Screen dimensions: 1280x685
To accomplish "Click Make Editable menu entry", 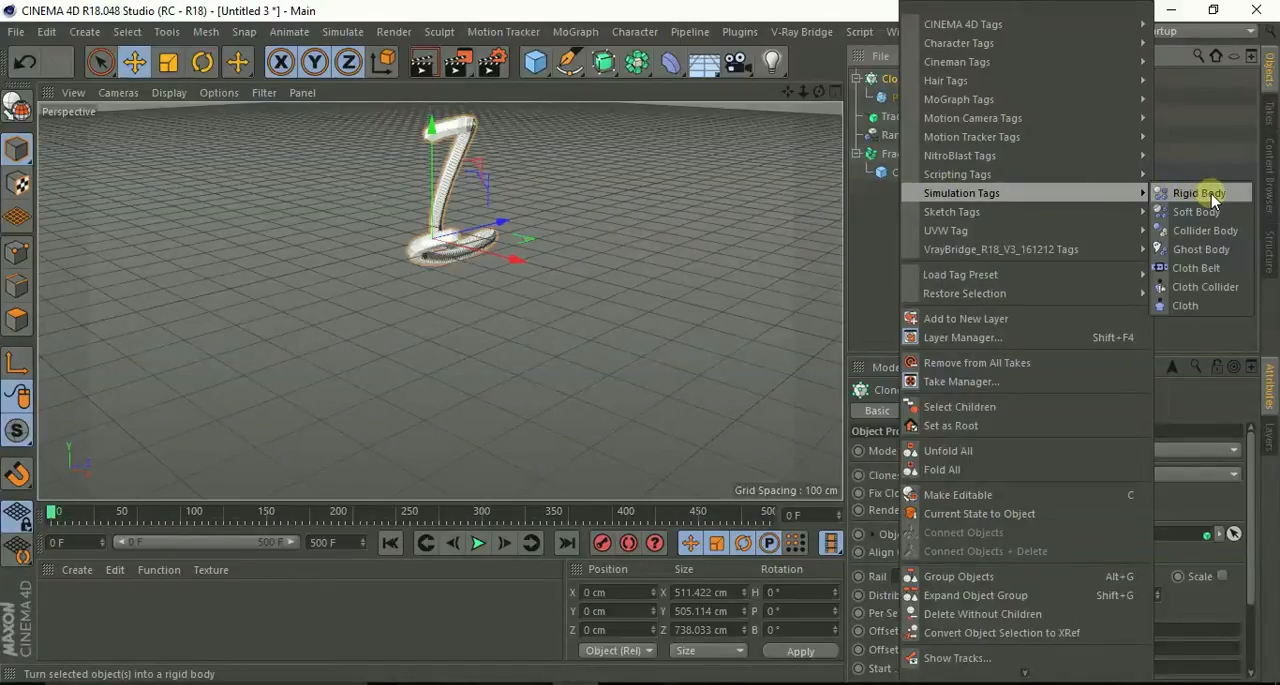I will click(x=1028, y=495).
